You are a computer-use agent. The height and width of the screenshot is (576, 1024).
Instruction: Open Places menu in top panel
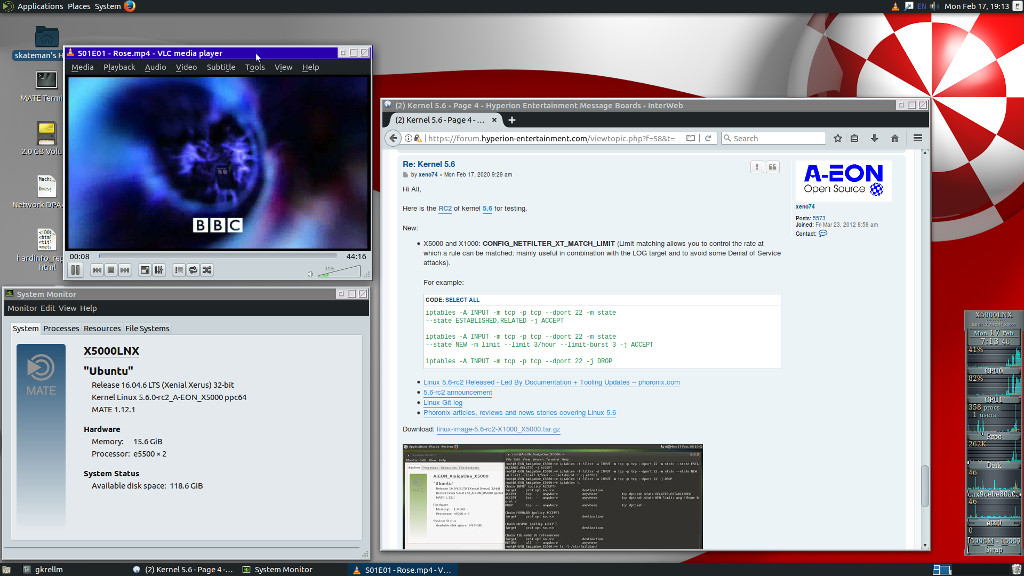tap(78, 7)
